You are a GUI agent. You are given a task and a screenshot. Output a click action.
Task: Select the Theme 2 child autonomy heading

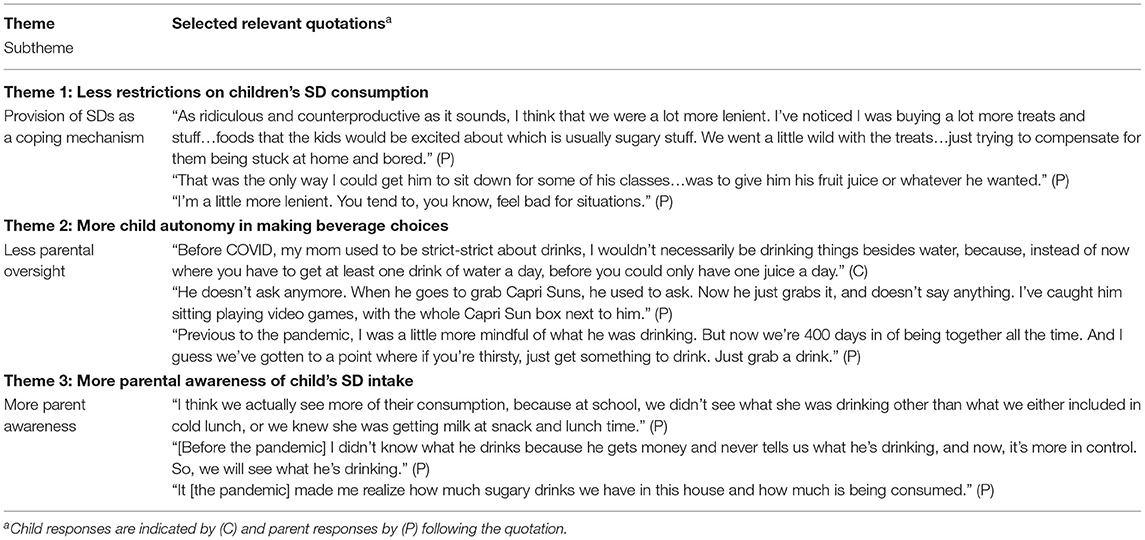tap(226, 226)
